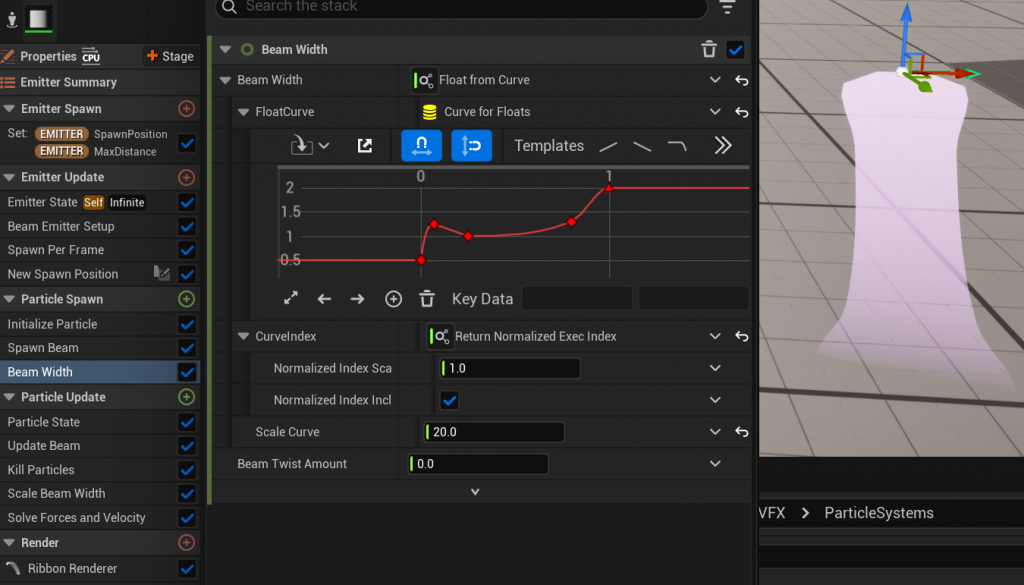Click the vertical snapping magnet icon
Viewport: 1024px width, 585px height.
point(471,146)
